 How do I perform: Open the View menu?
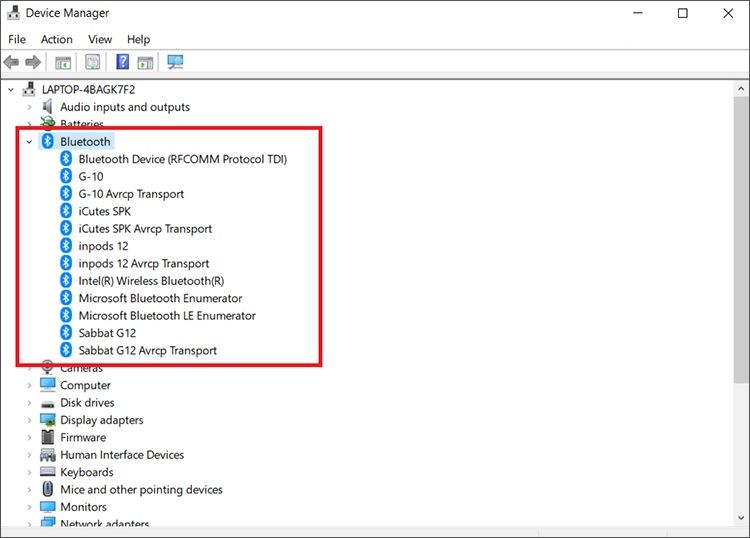(100, 39)
